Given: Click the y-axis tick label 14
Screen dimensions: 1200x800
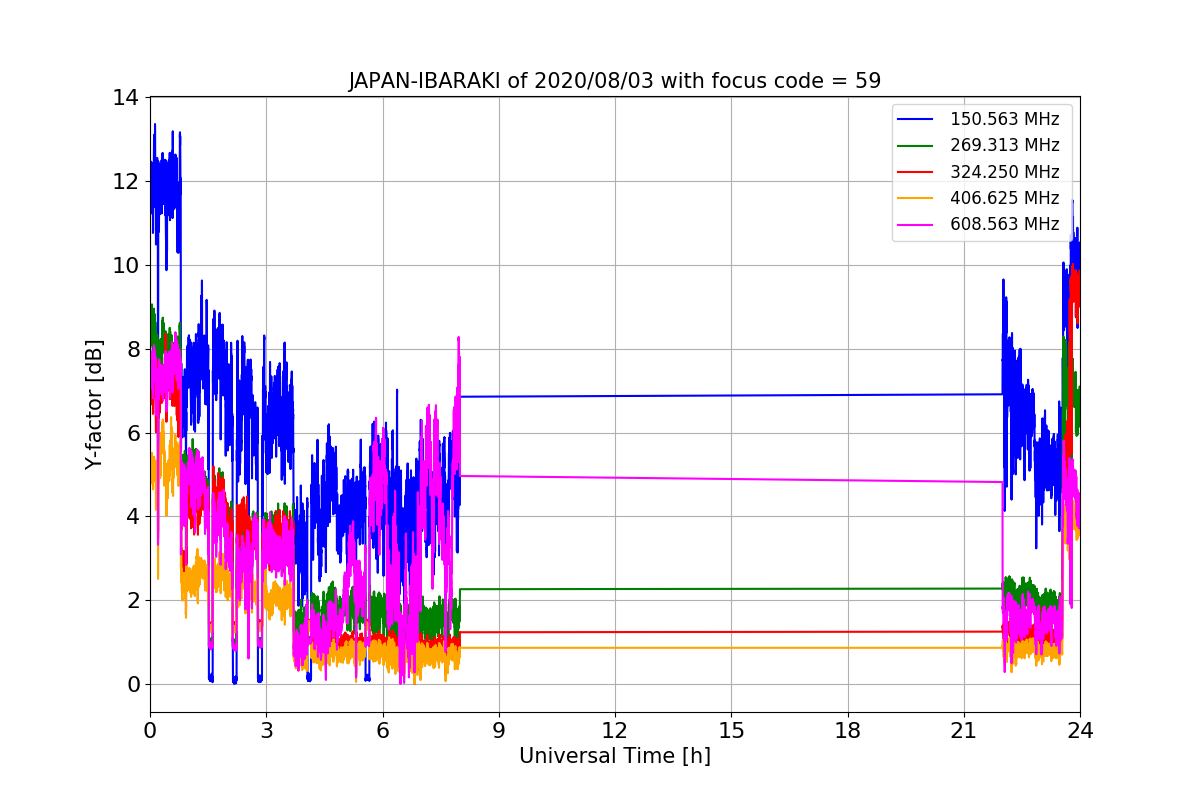Looking at the screenshot, I should [x=126, y=98].
